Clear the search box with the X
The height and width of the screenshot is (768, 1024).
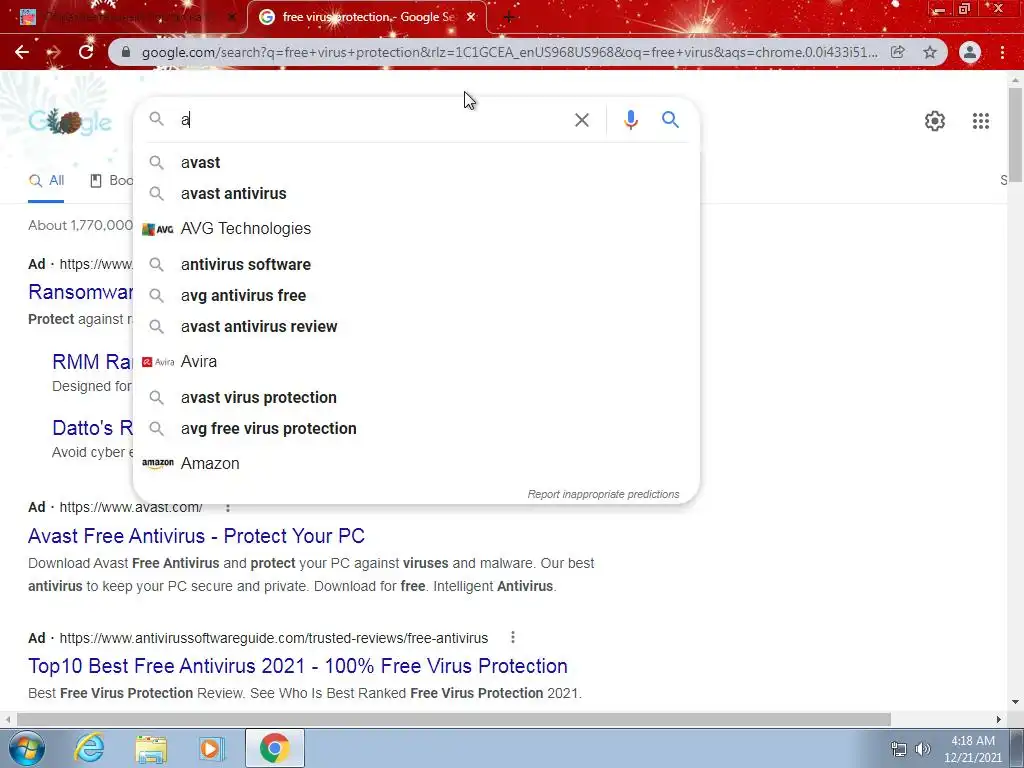click(x=581, y=120)
